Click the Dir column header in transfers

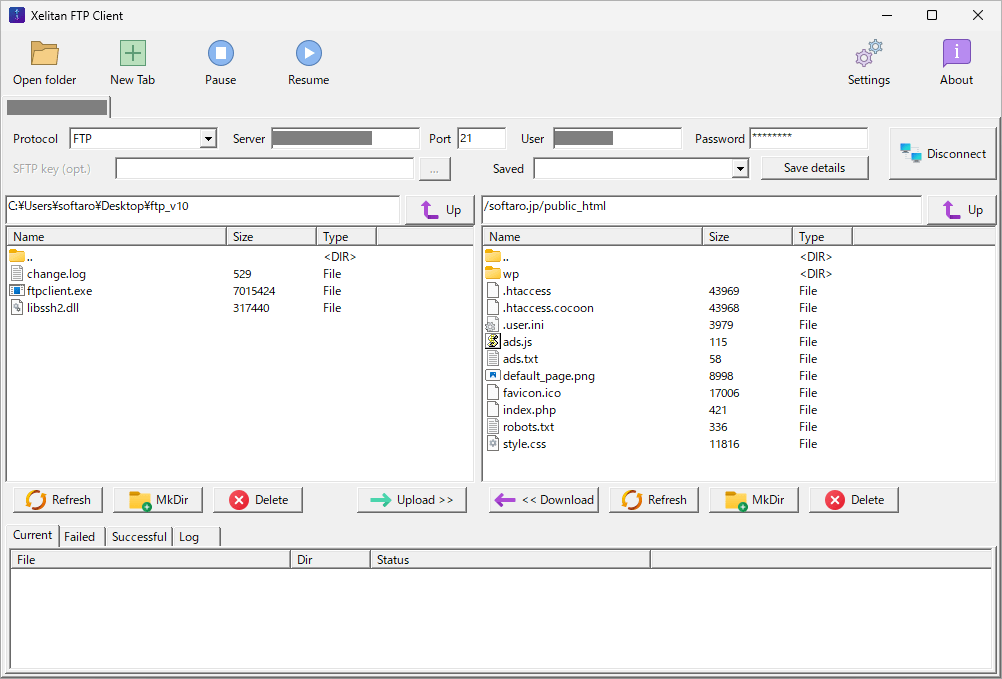[330, 560]
